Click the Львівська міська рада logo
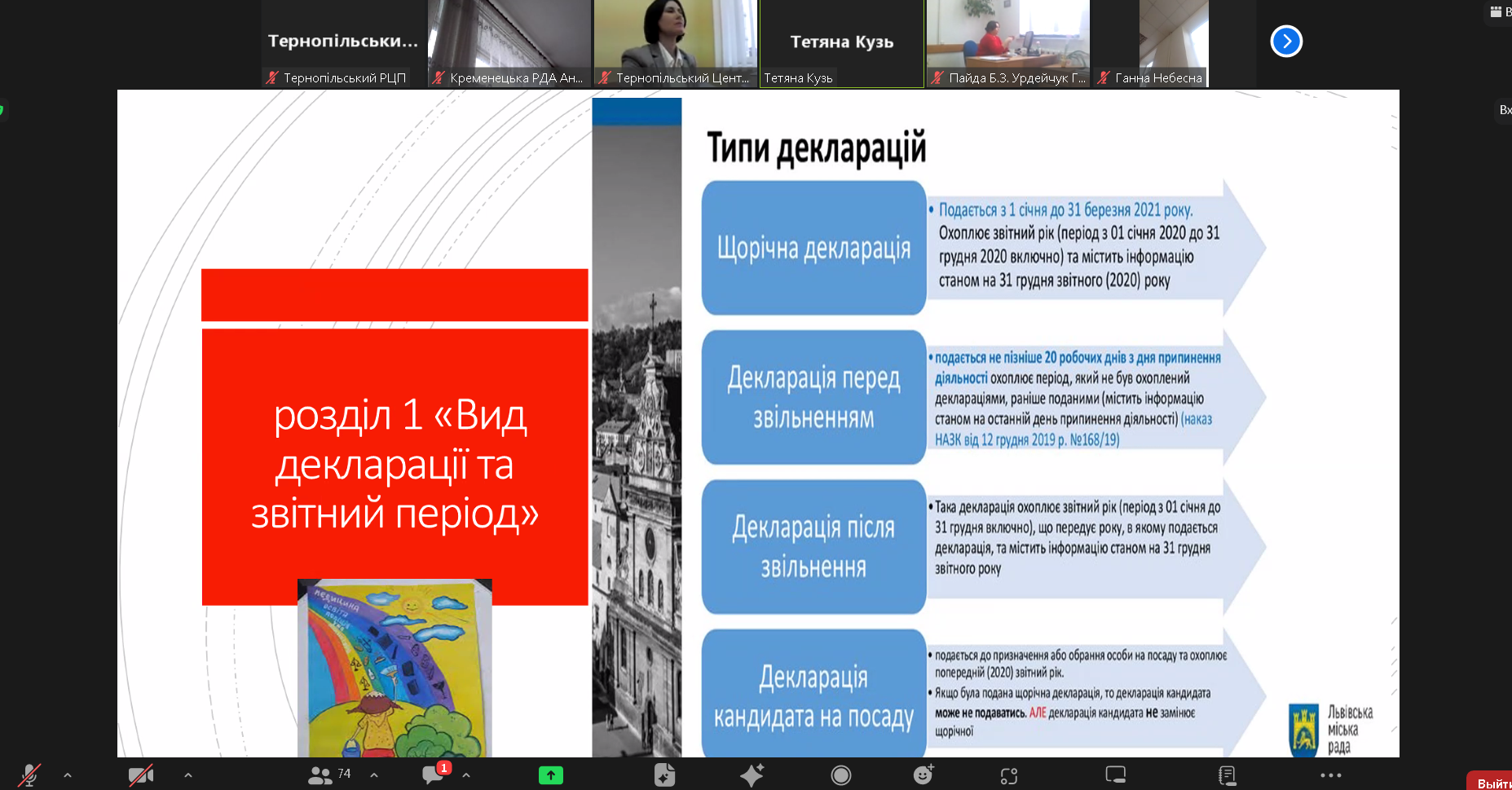Viewport: 1512px width, 790px height. coord(1331,729)
